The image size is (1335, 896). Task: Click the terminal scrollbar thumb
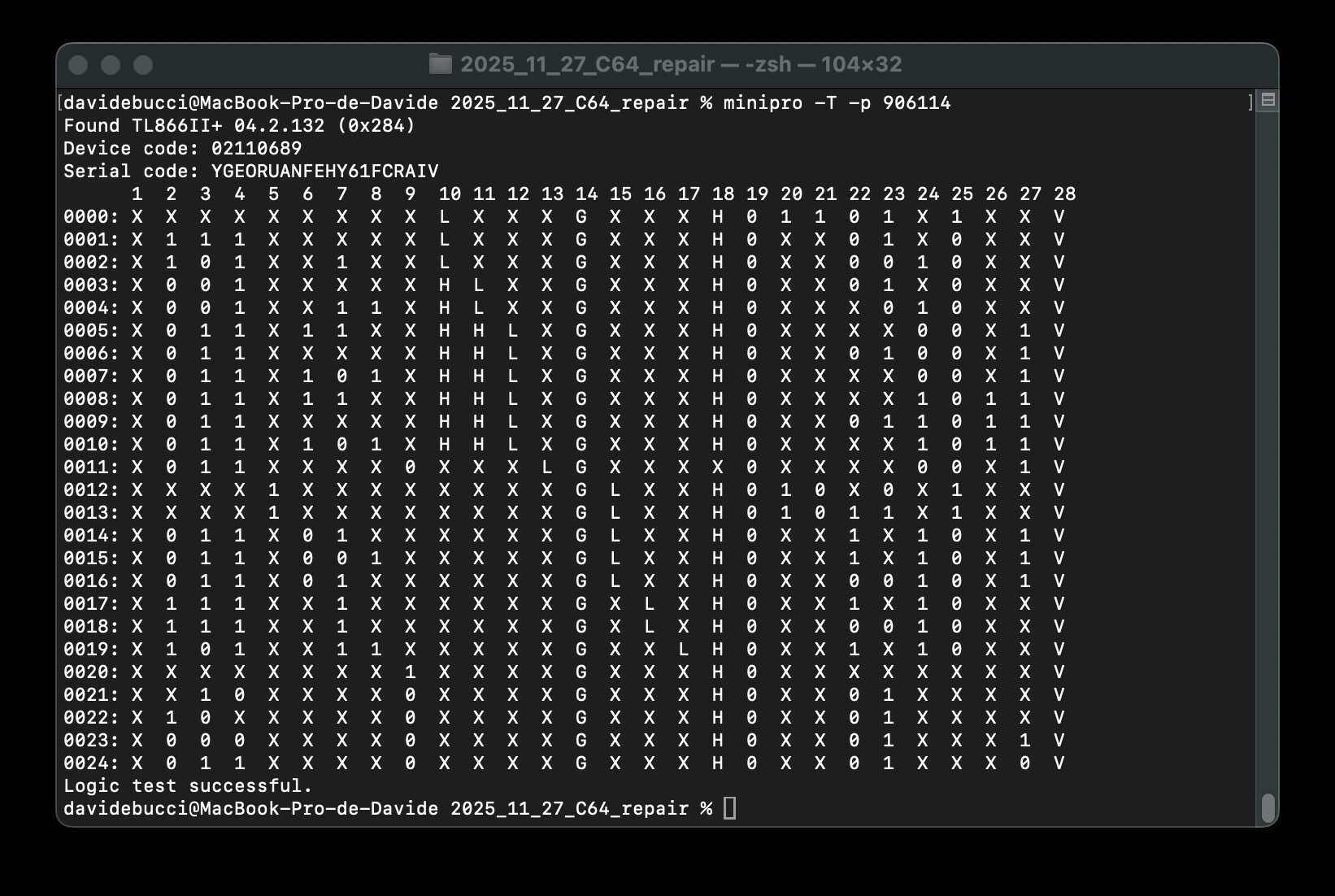[x=1267, y=807]
